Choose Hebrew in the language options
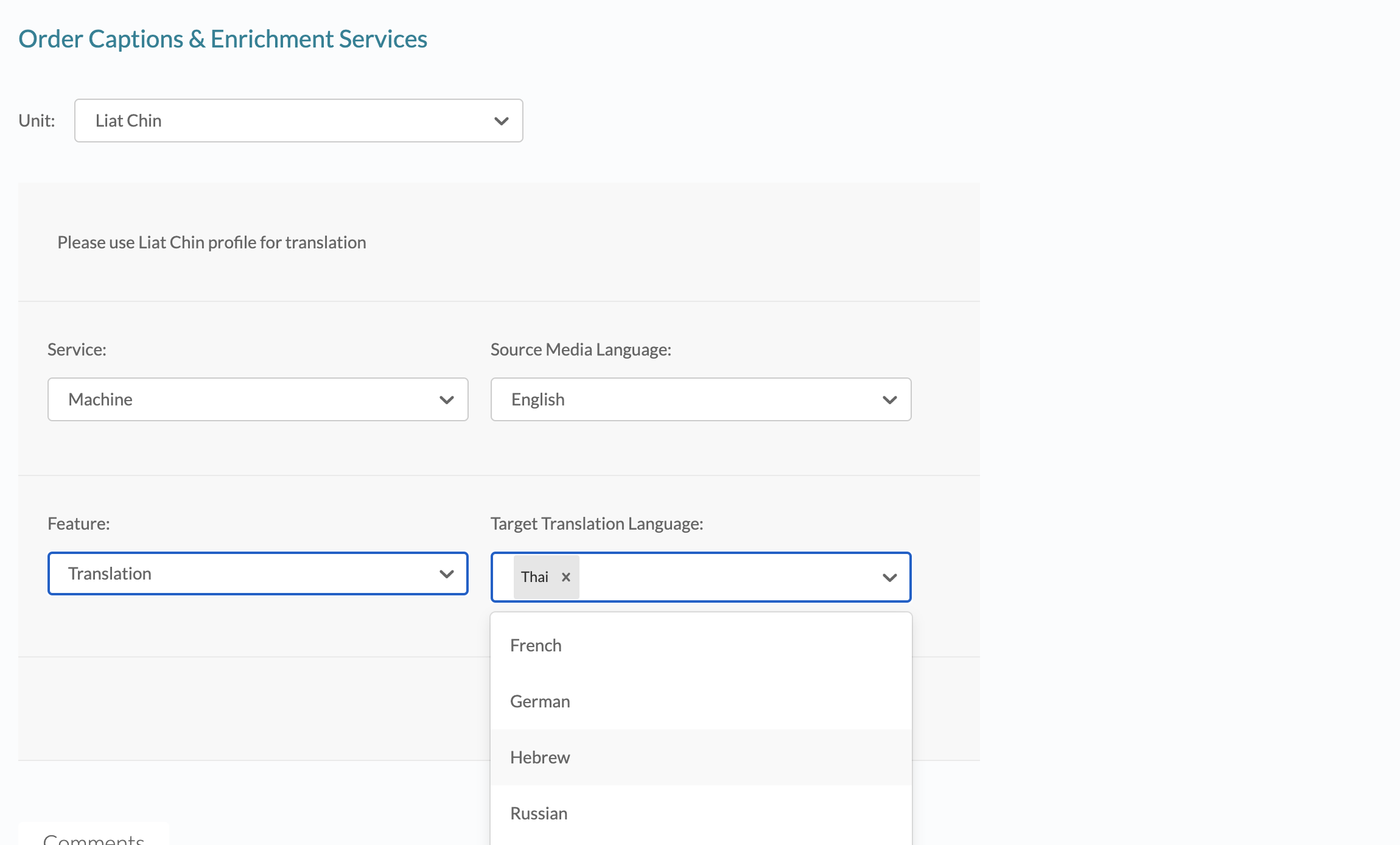 tap(540, 757)
